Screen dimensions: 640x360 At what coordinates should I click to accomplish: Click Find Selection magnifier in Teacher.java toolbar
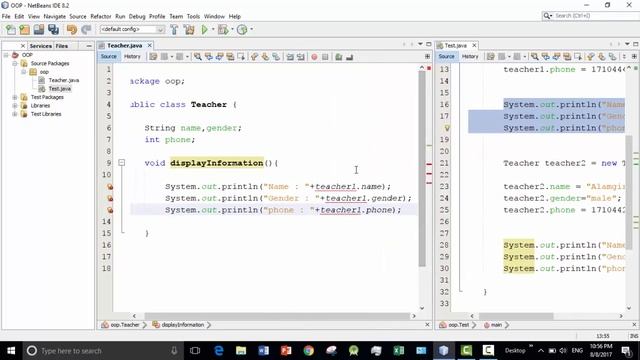tap(198, 57)
